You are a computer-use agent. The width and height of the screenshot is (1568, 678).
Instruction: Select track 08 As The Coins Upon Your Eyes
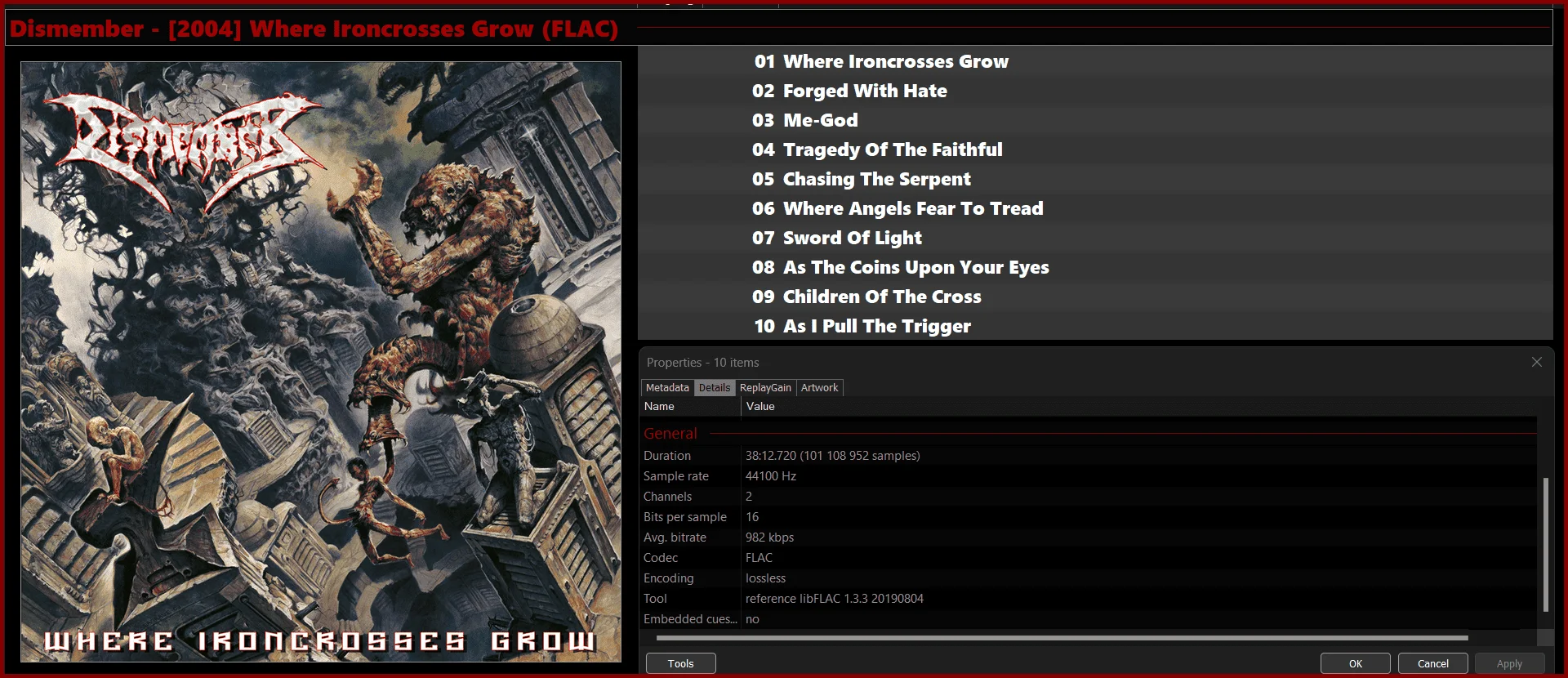point(1095,267)
